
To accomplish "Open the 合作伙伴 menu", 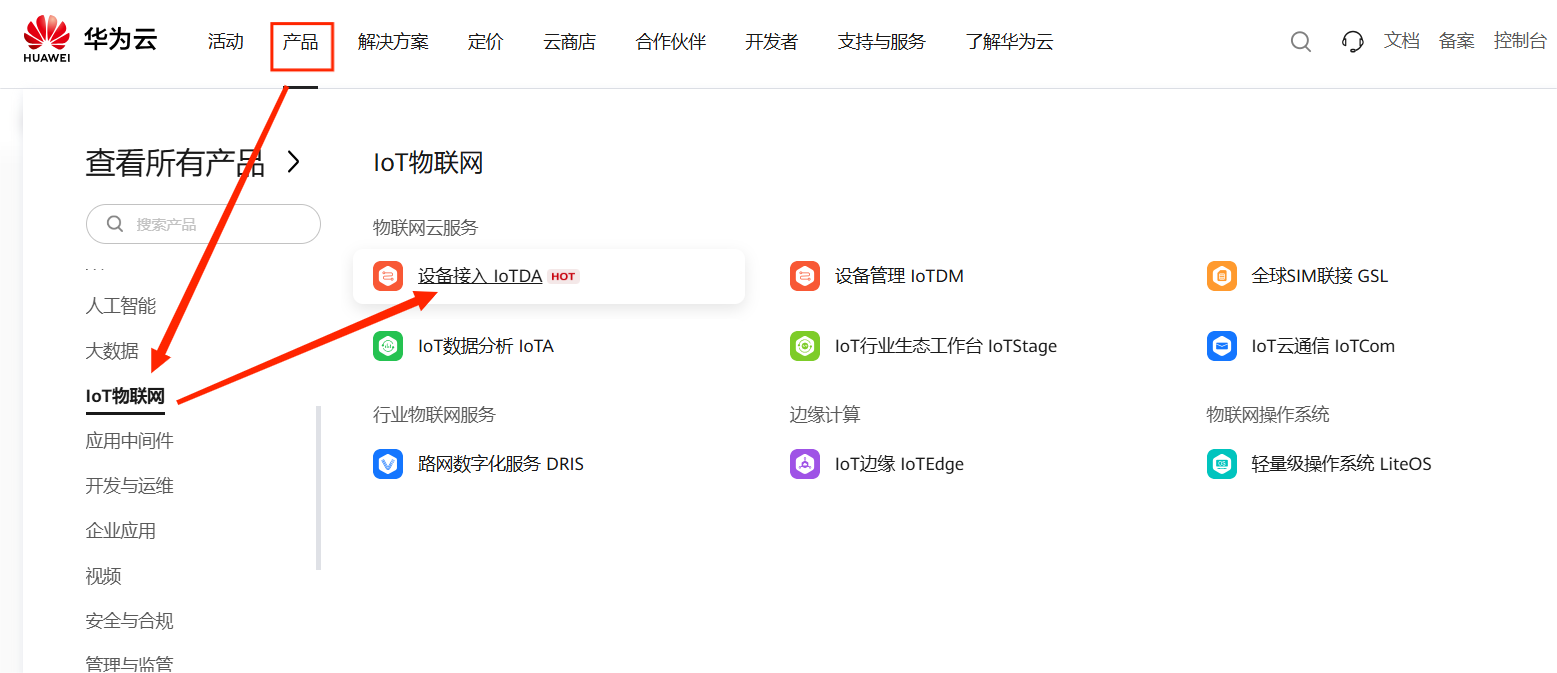I will coord(671,42).
